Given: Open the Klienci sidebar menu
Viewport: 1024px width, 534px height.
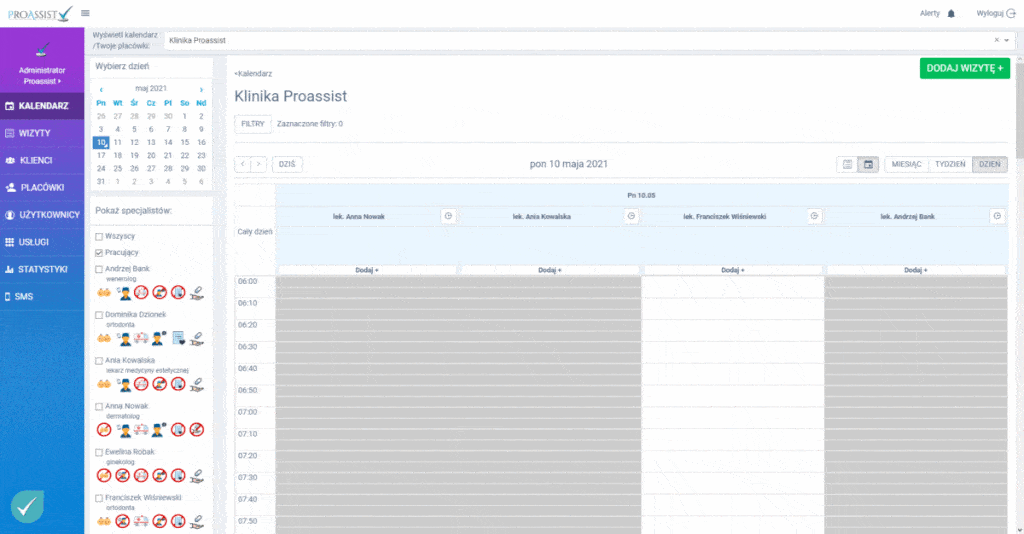Looking at the screenshot, I should pyautogui.click(x=42, y=161).
